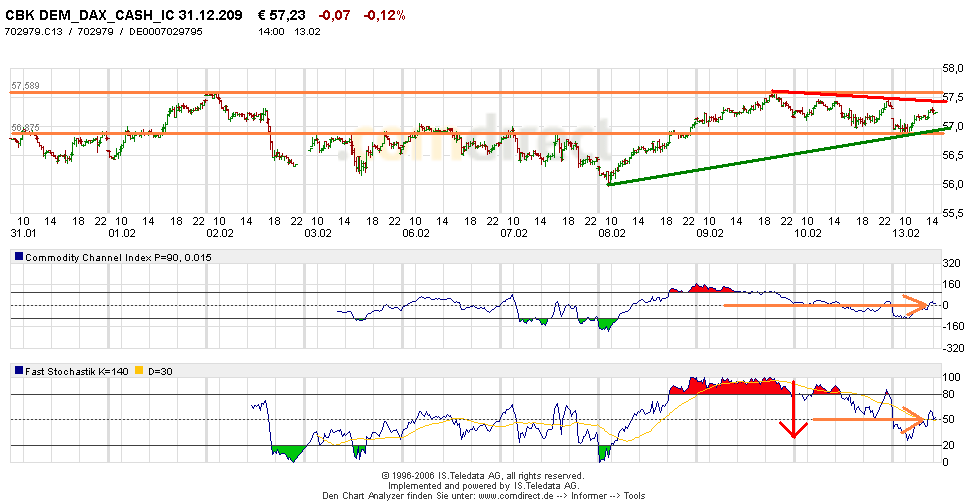Click the 02.02 date label
Screen dimensions: 968x501
220,233
